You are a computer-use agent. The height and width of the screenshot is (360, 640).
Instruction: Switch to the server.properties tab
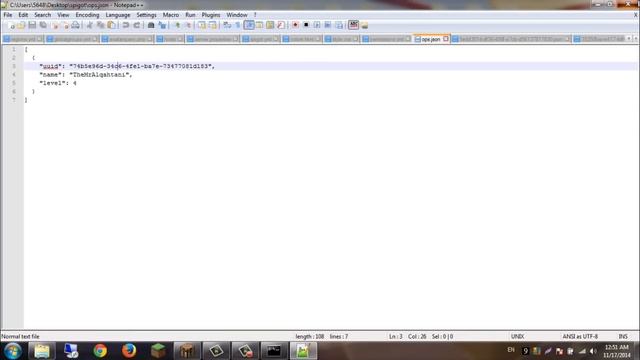[x=212, y=39]
